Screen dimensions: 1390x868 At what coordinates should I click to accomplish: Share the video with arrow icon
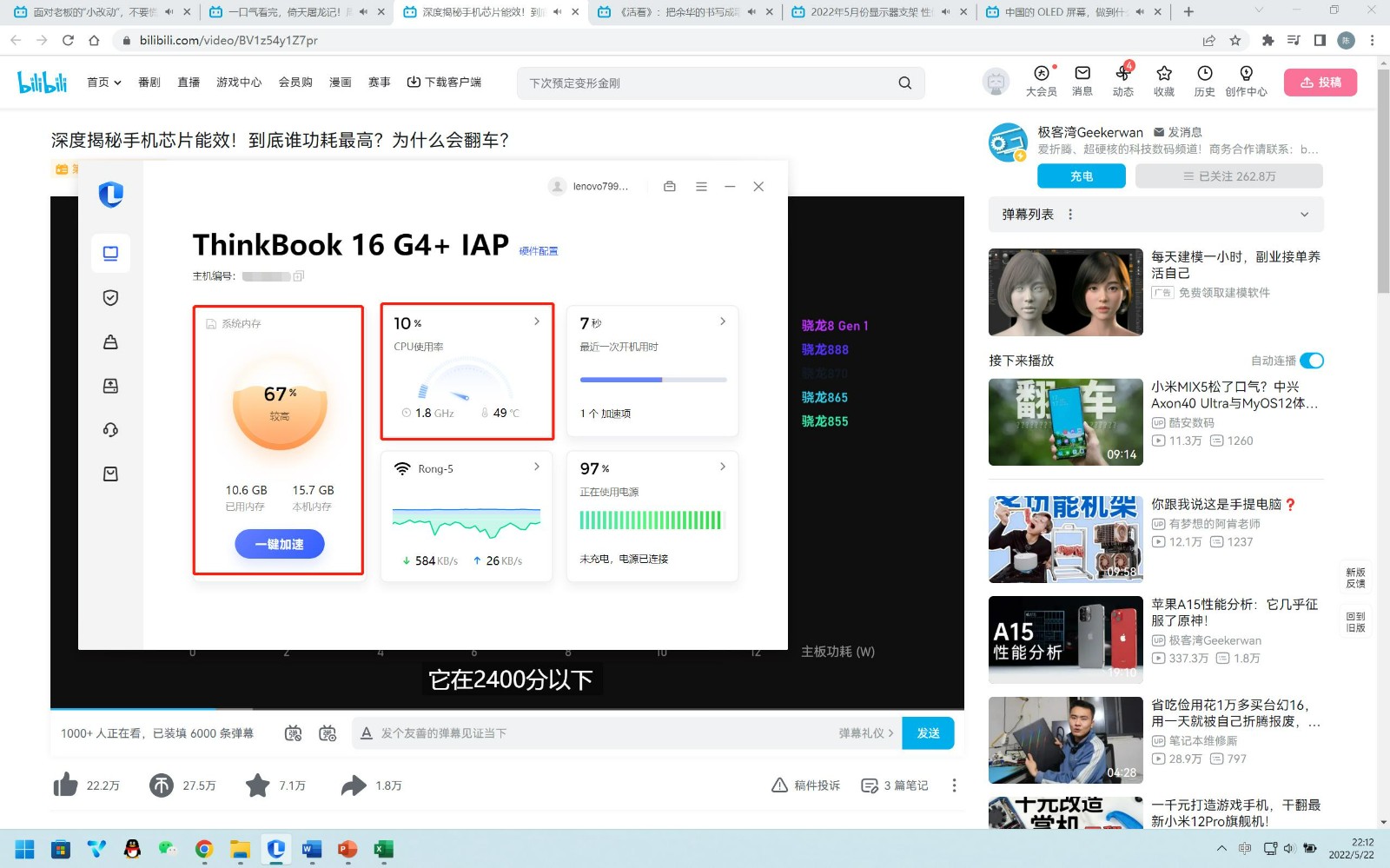click(354, 785)
